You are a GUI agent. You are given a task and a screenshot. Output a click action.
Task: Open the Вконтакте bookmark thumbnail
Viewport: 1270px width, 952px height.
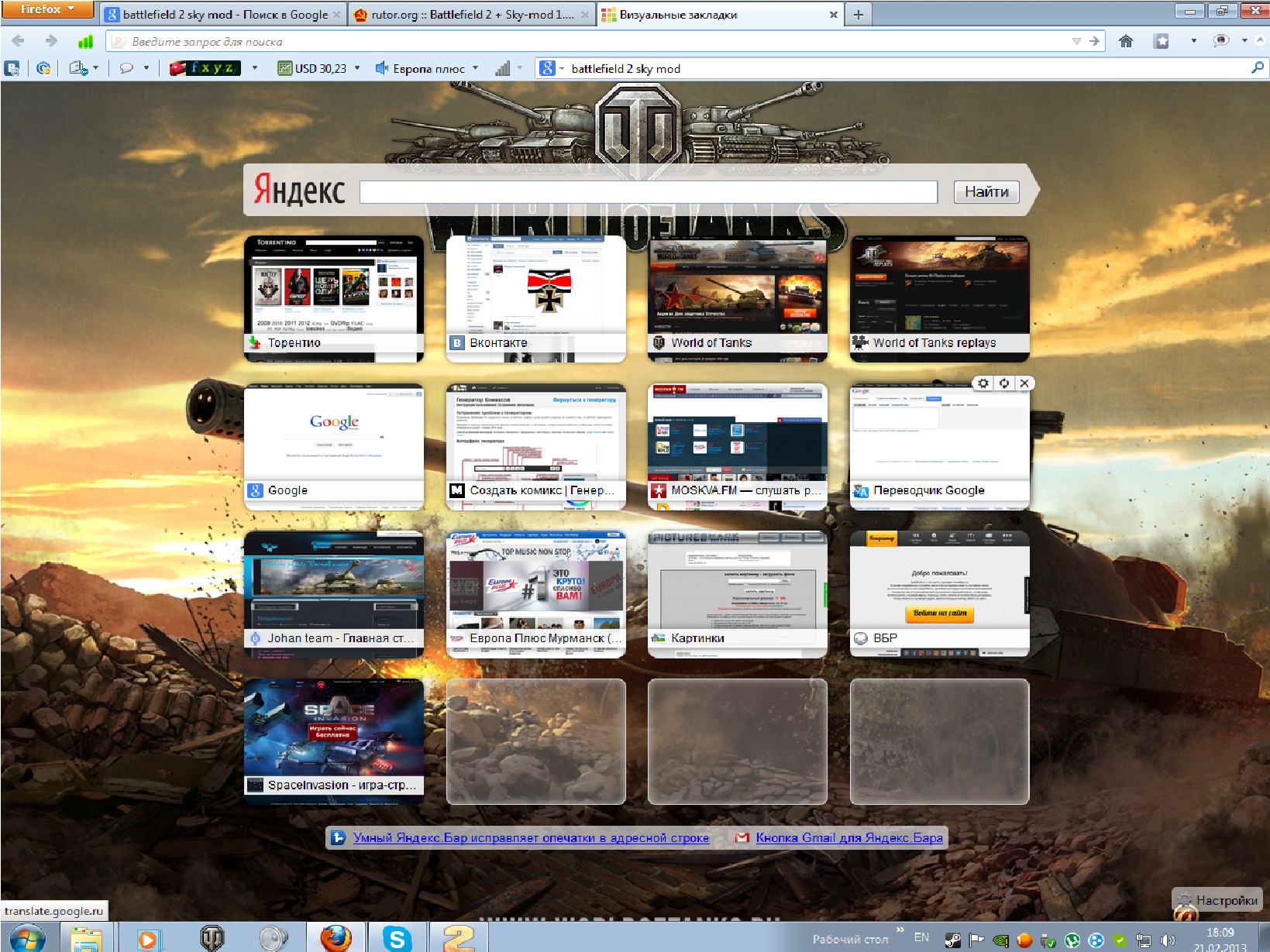pyautogui.click(x=536, y=299)
